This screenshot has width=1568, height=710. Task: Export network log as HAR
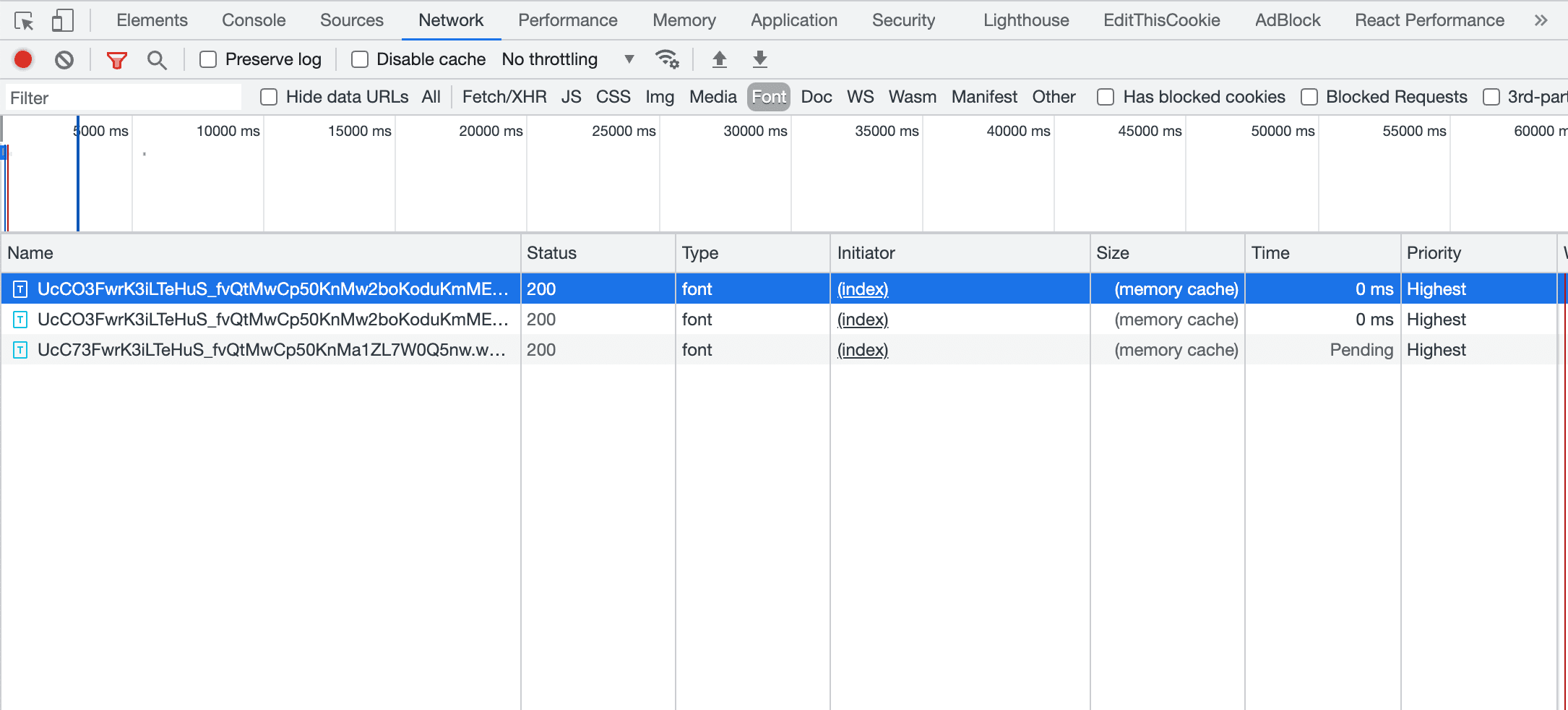click(x=759, y=59)
